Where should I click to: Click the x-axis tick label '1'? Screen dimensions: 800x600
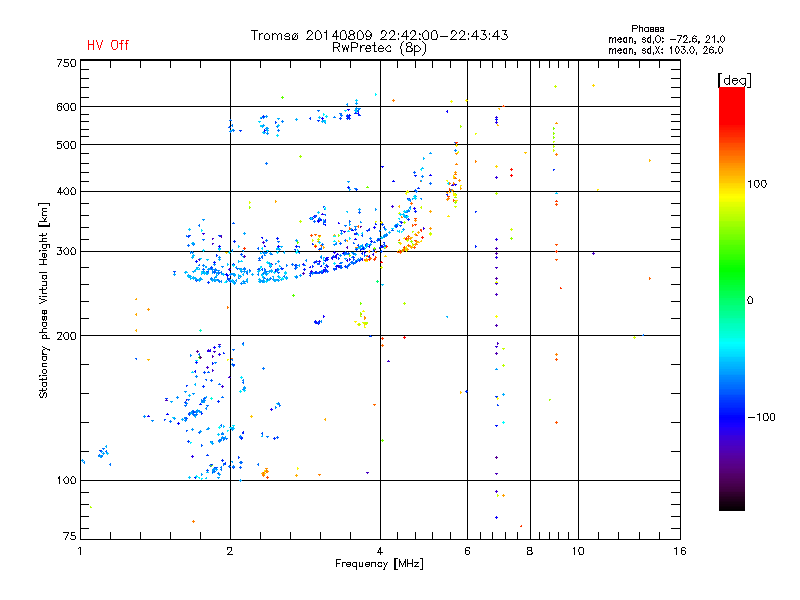80,551
